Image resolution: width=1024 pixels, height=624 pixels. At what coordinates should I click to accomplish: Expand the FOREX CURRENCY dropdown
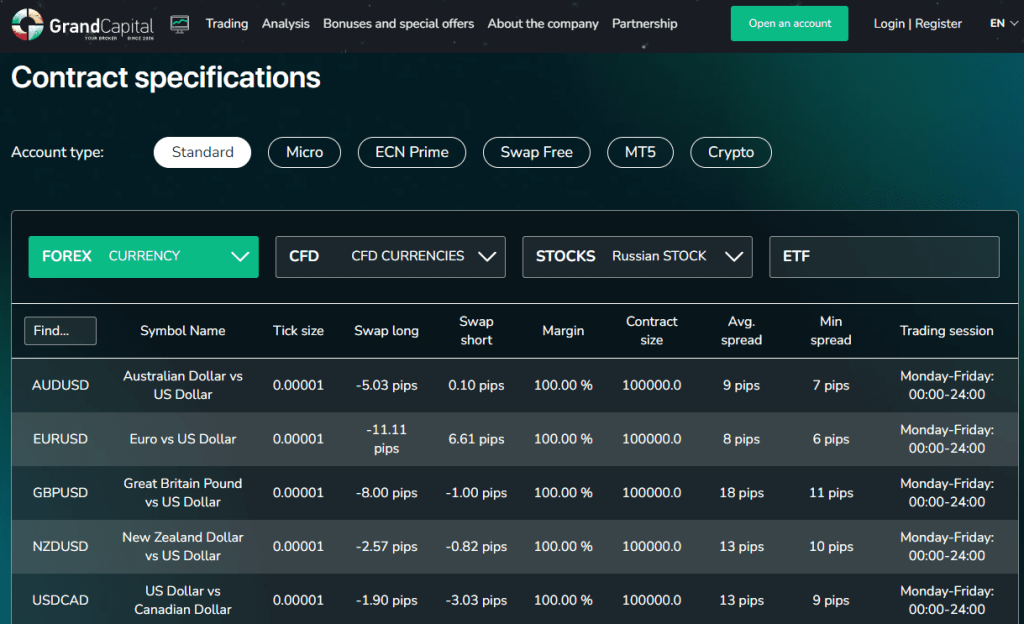[x=144, y=257]
